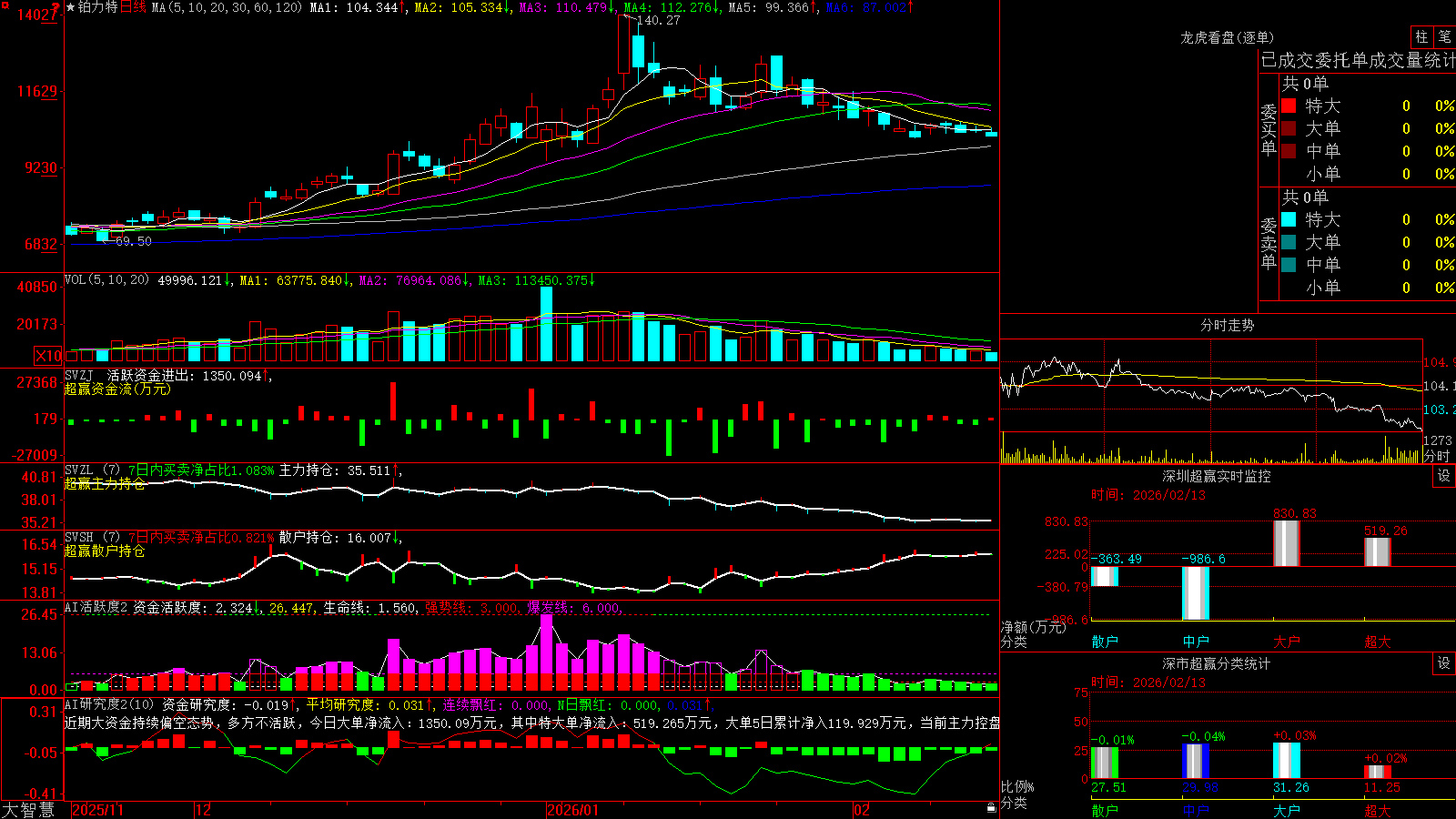Select the 2025/11 date marker on timeline
The image size is (1456, 819).
tap(97, 810)
